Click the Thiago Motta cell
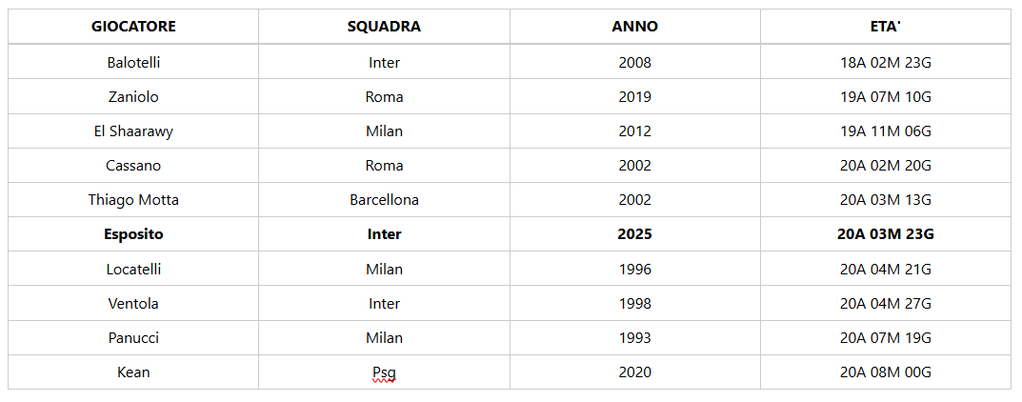1022x402 pixels. pos(133,200)
